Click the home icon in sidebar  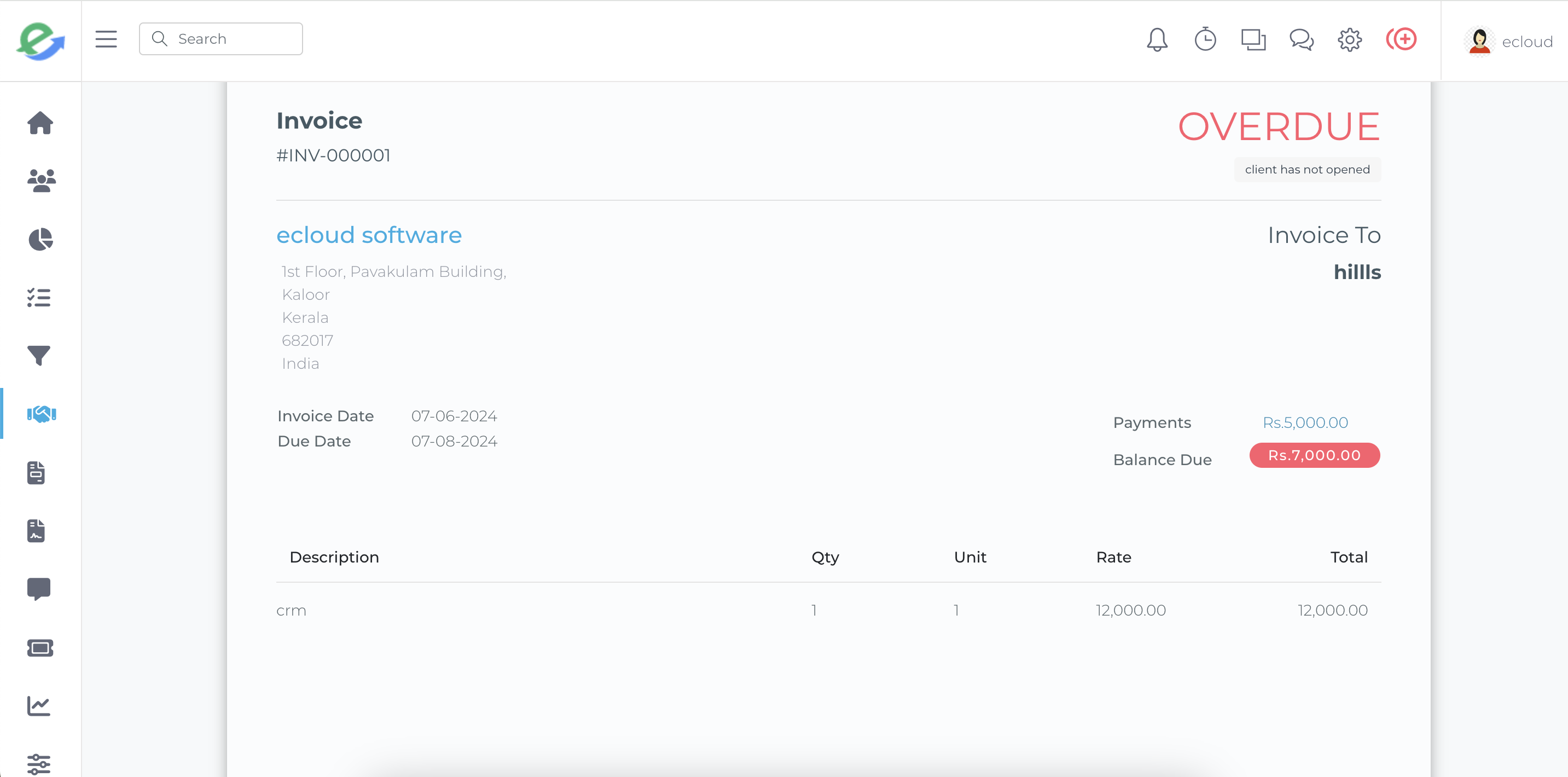coord(40,123)
